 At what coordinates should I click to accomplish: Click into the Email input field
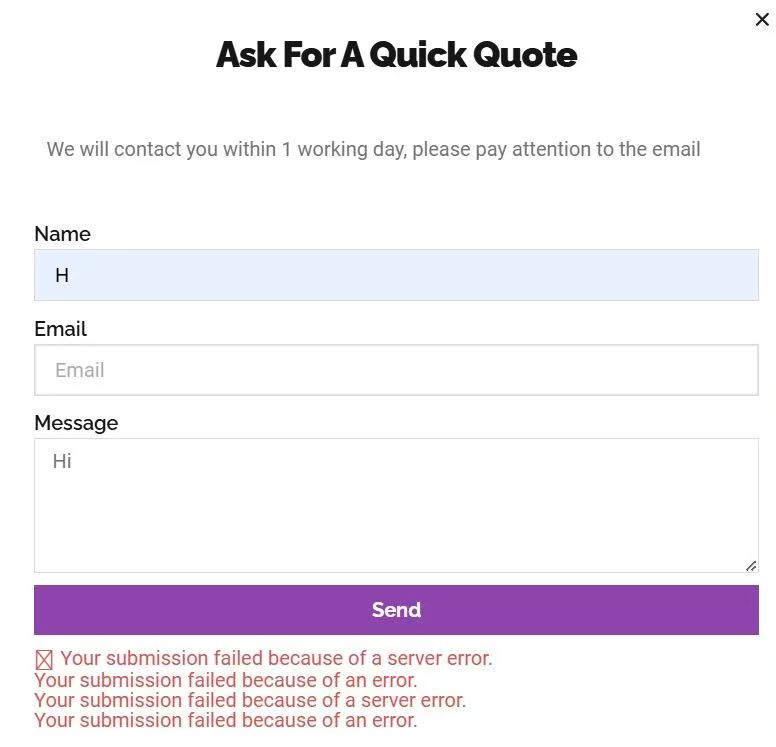click(x=396, y=370)
